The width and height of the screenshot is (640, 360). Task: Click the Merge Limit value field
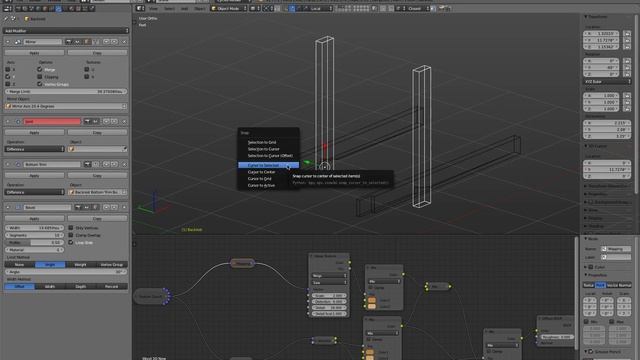[x=65, y=91]
